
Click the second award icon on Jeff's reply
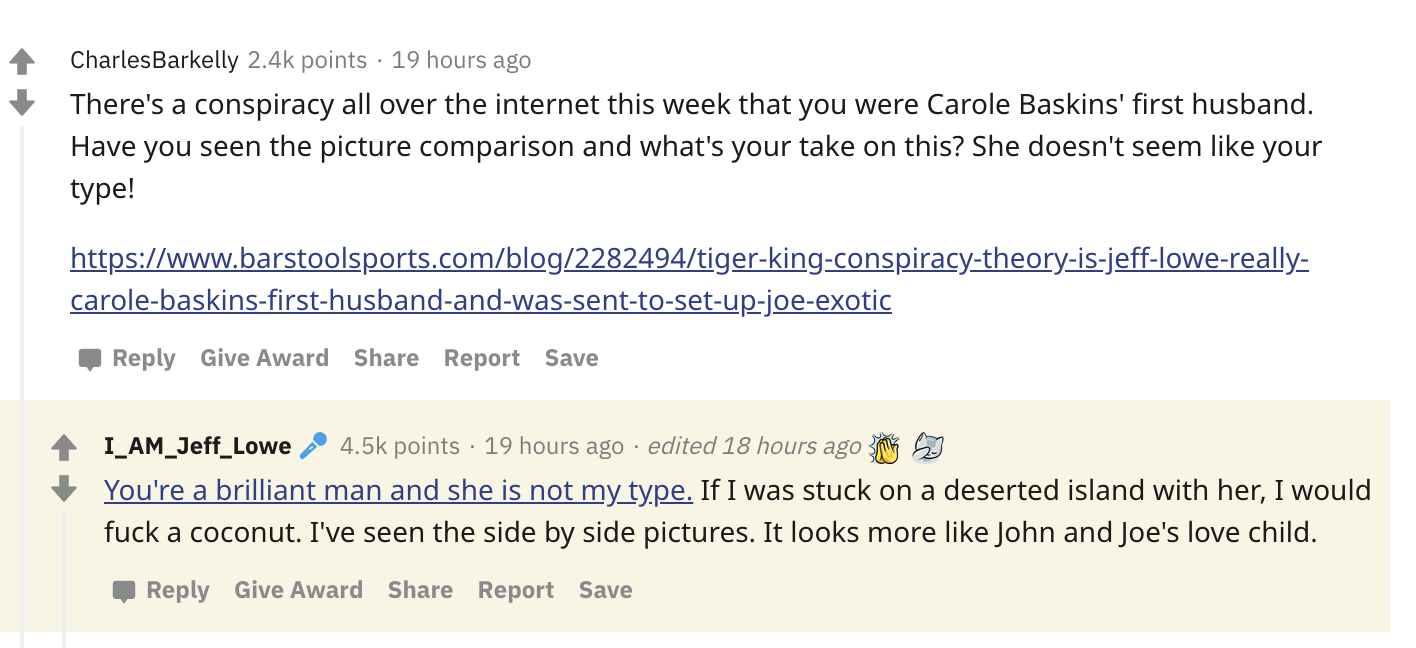pyautogui.click(x=928, y=447)
